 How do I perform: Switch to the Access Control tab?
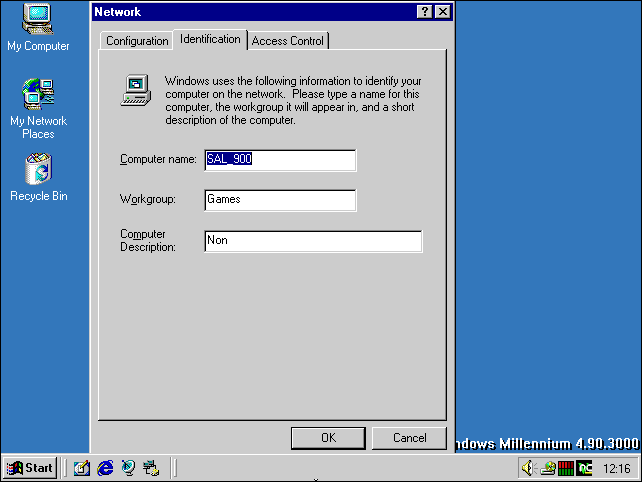(x=287, y=41)
